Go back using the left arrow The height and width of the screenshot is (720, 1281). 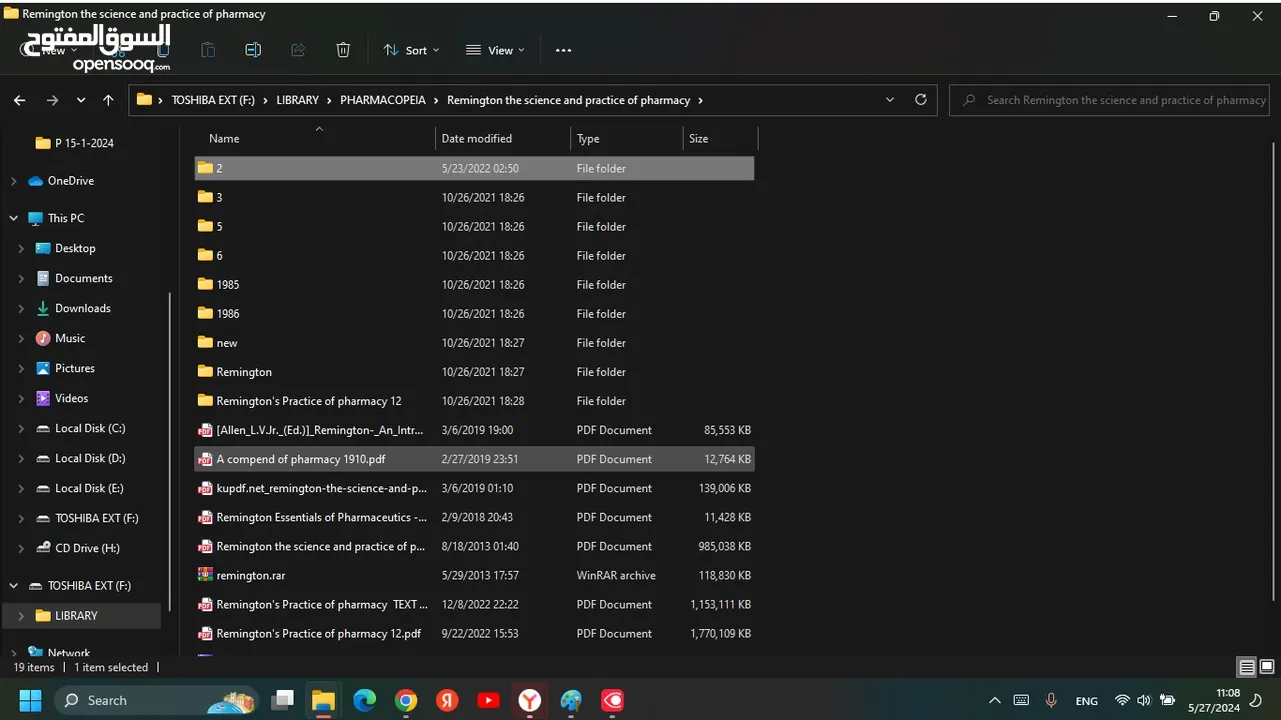tap(20, 100)
